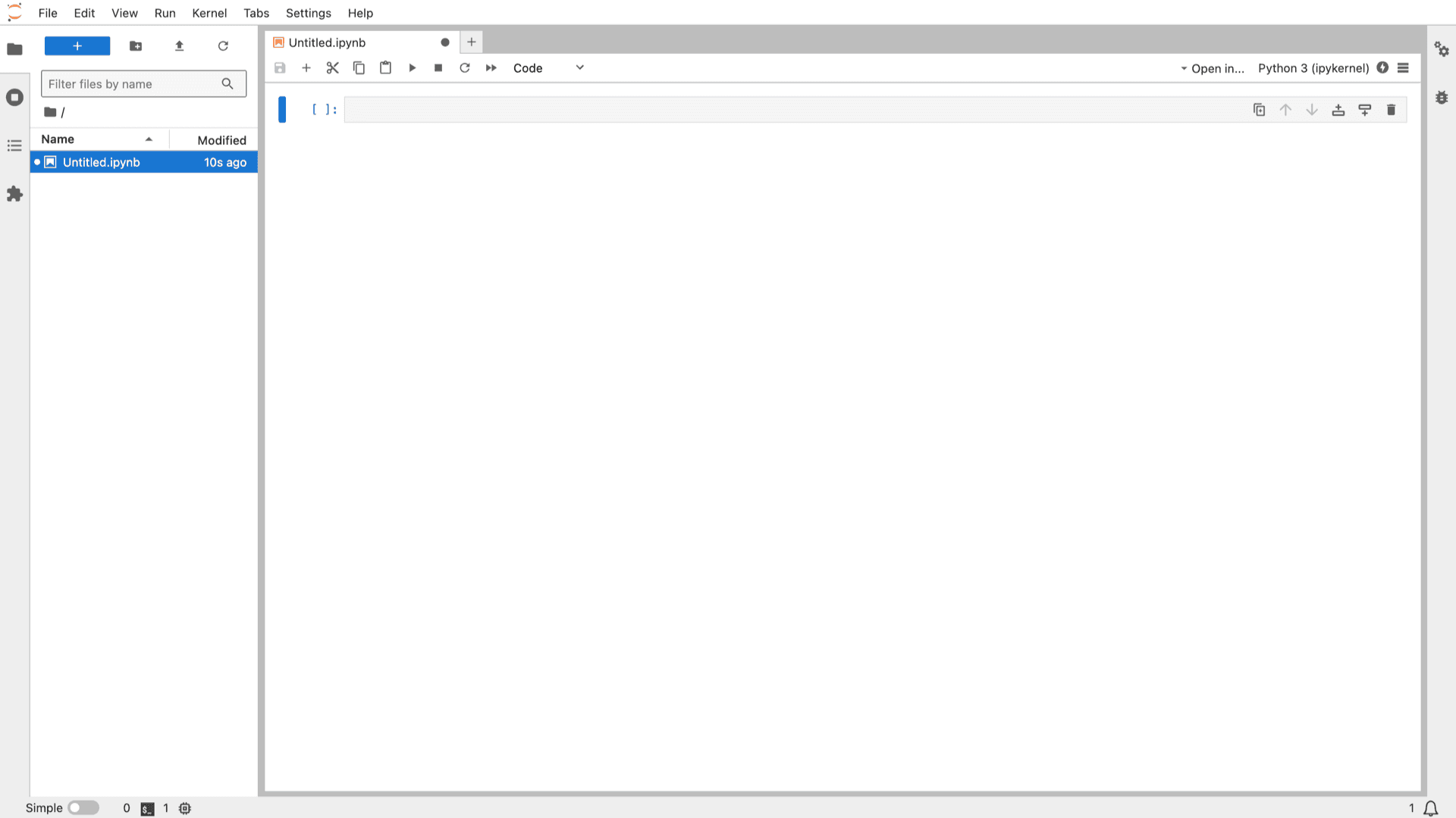Click the blue New Launcher plus button
The height and width of the screenshot is (818, 1456).
pyautogui.click(x=77, y=46)
